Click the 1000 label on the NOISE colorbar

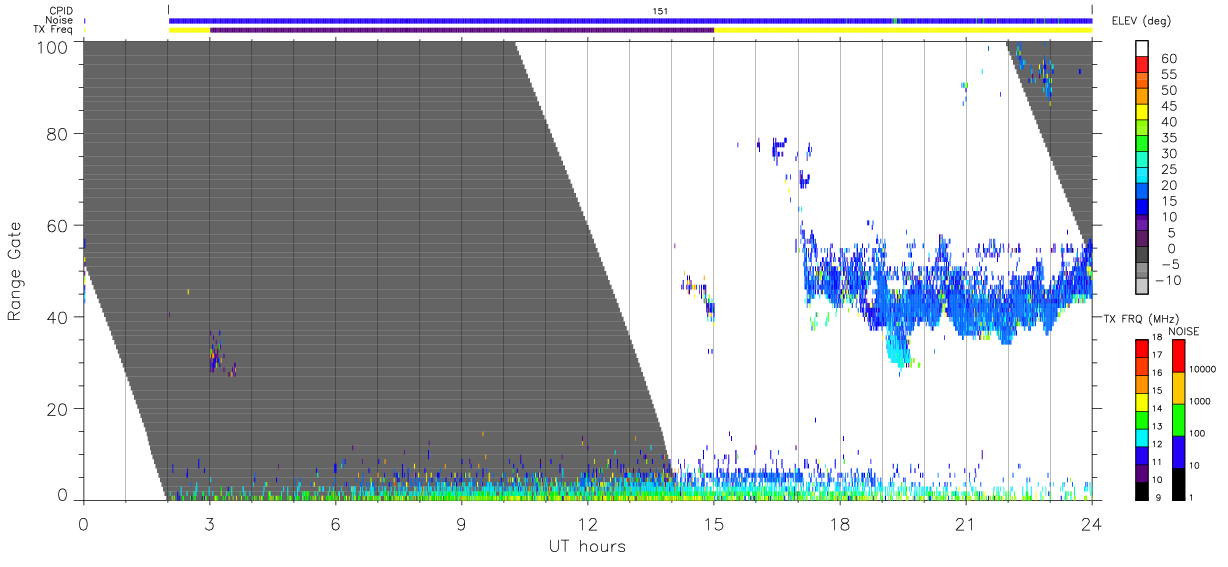pos(1200,403)
